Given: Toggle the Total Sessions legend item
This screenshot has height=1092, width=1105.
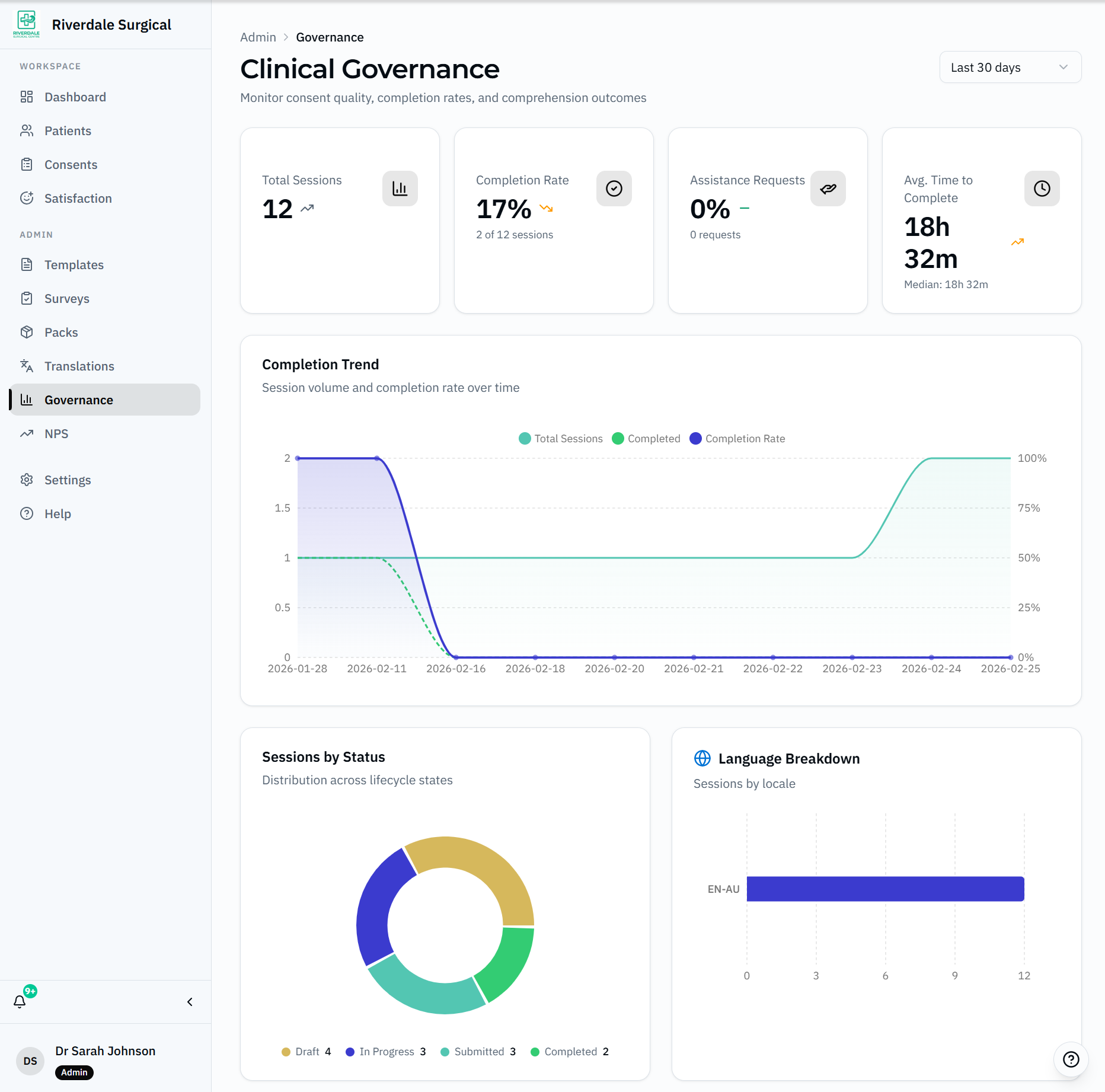Looking at the screenshot, I should pyautogui.click(x=560, y=439).
